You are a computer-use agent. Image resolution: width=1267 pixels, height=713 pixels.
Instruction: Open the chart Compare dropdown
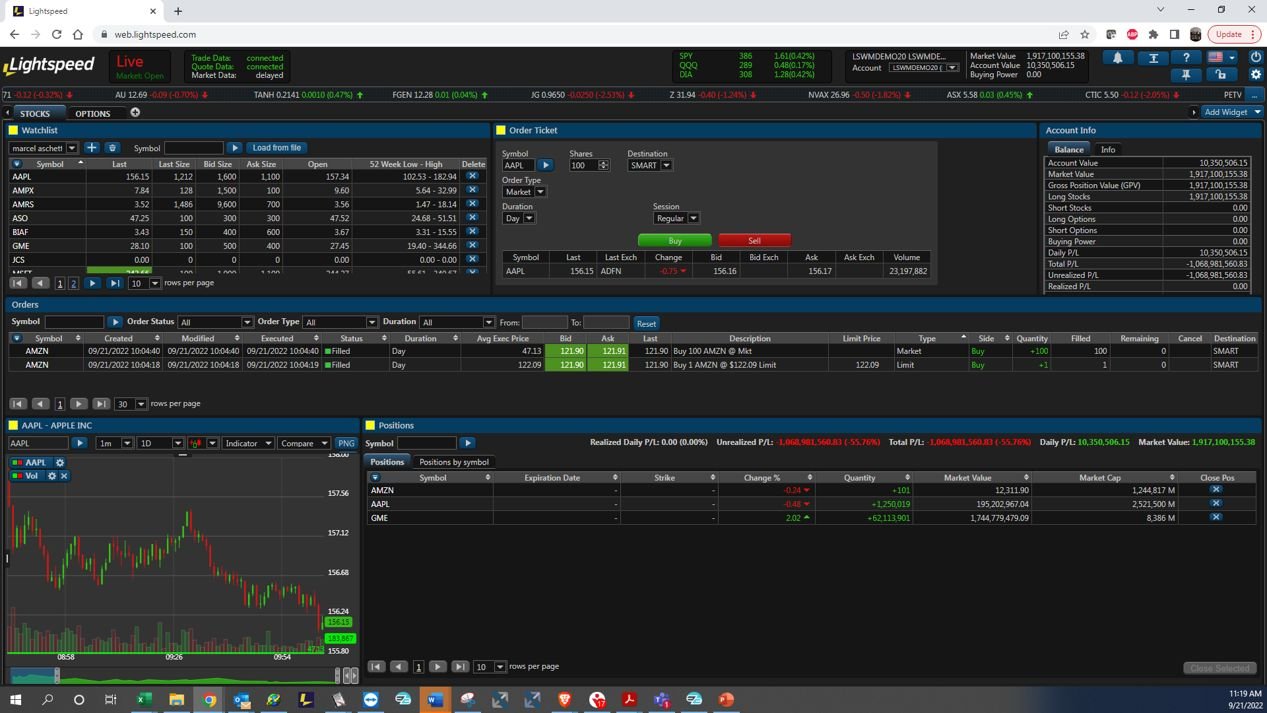coord(304,443)
